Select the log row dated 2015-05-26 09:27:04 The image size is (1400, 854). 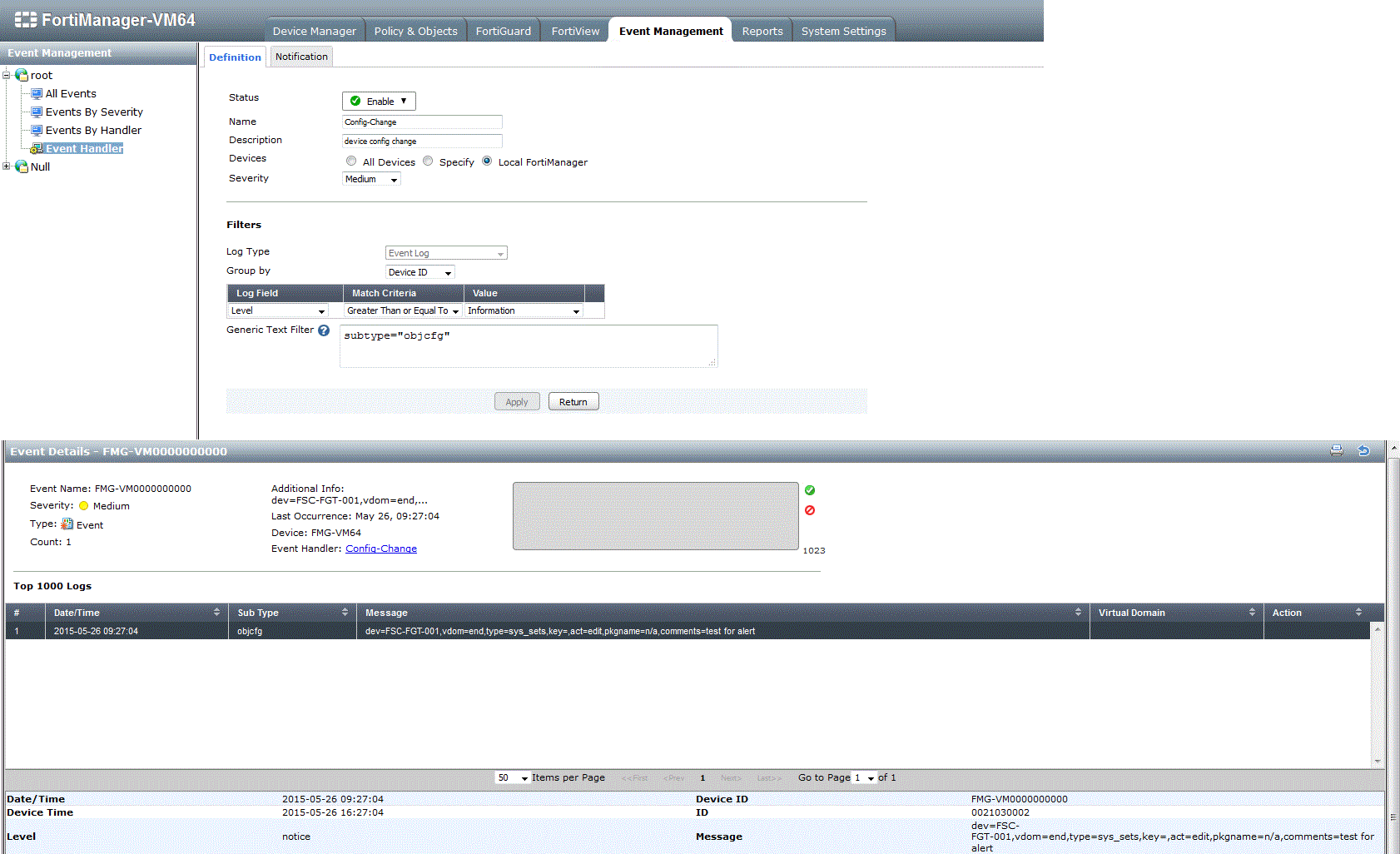tap(688, 631)
